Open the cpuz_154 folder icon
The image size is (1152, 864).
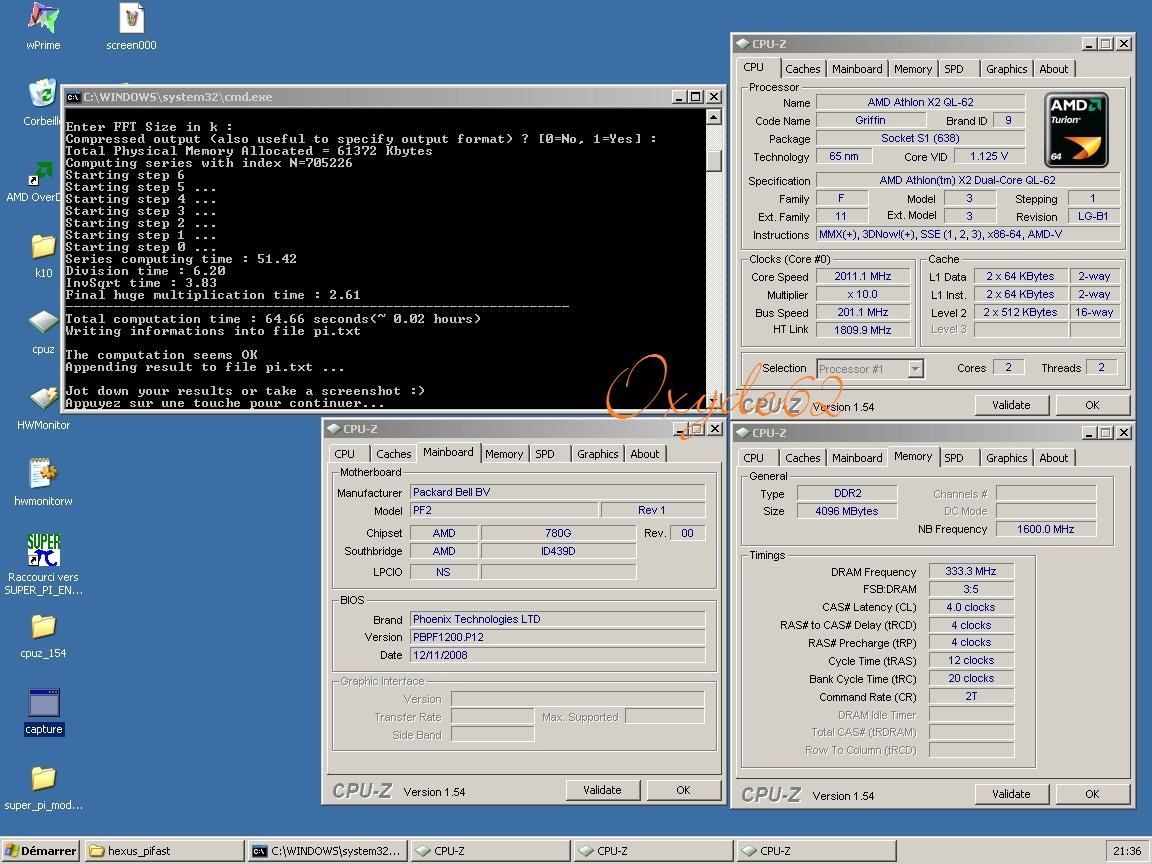pos(43,626)
